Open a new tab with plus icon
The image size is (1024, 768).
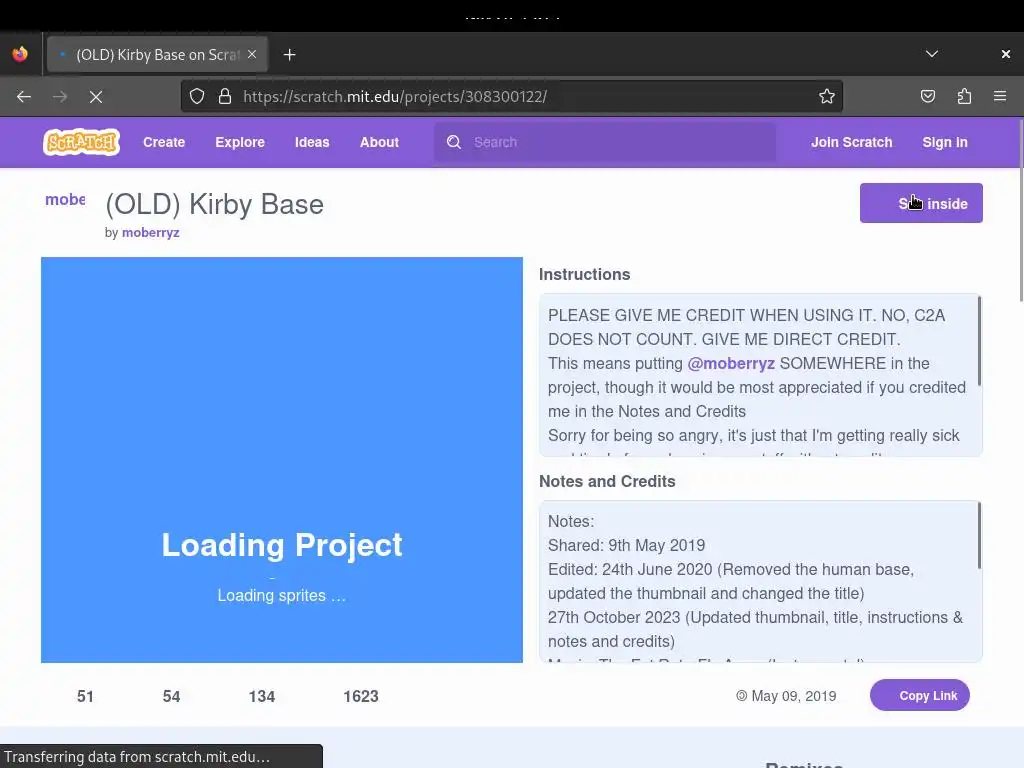289,55
